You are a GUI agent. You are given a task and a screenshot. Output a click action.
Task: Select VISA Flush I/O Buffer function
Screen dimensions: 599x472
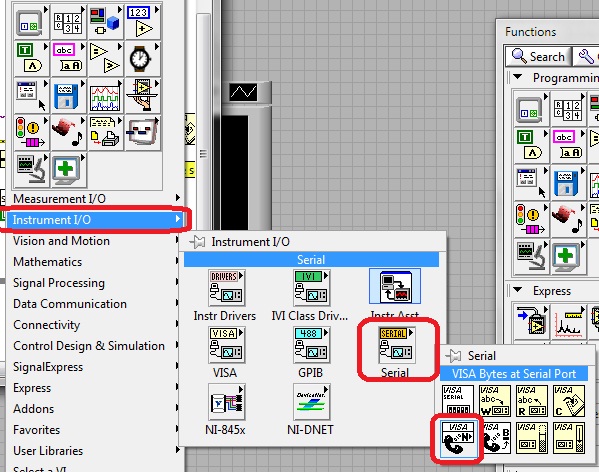(569, 438)
